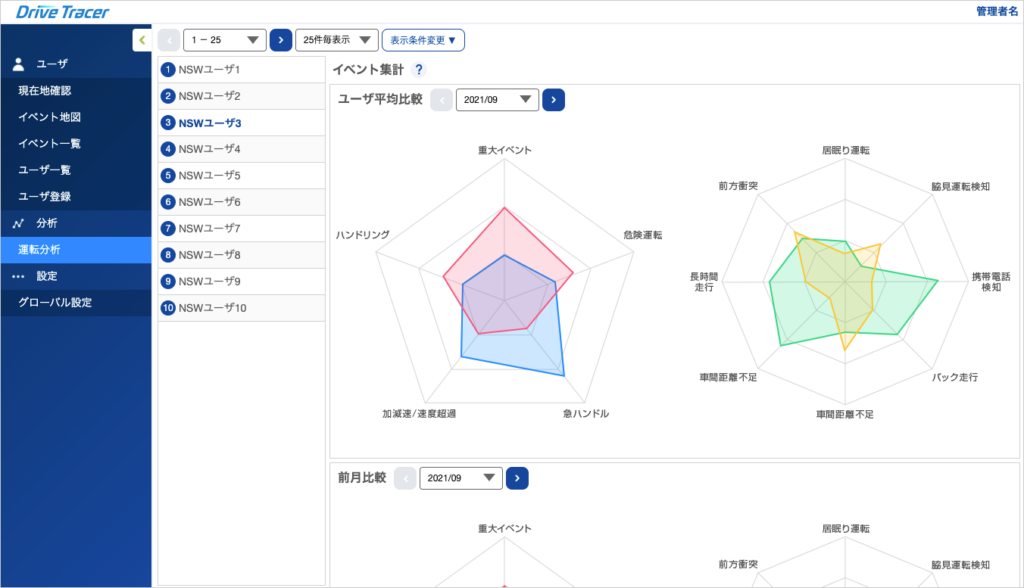Screen dimensions: 1024x588
Task: Go back a month in user average comparison
Action: pyautogui.click(x=441, y=99)
